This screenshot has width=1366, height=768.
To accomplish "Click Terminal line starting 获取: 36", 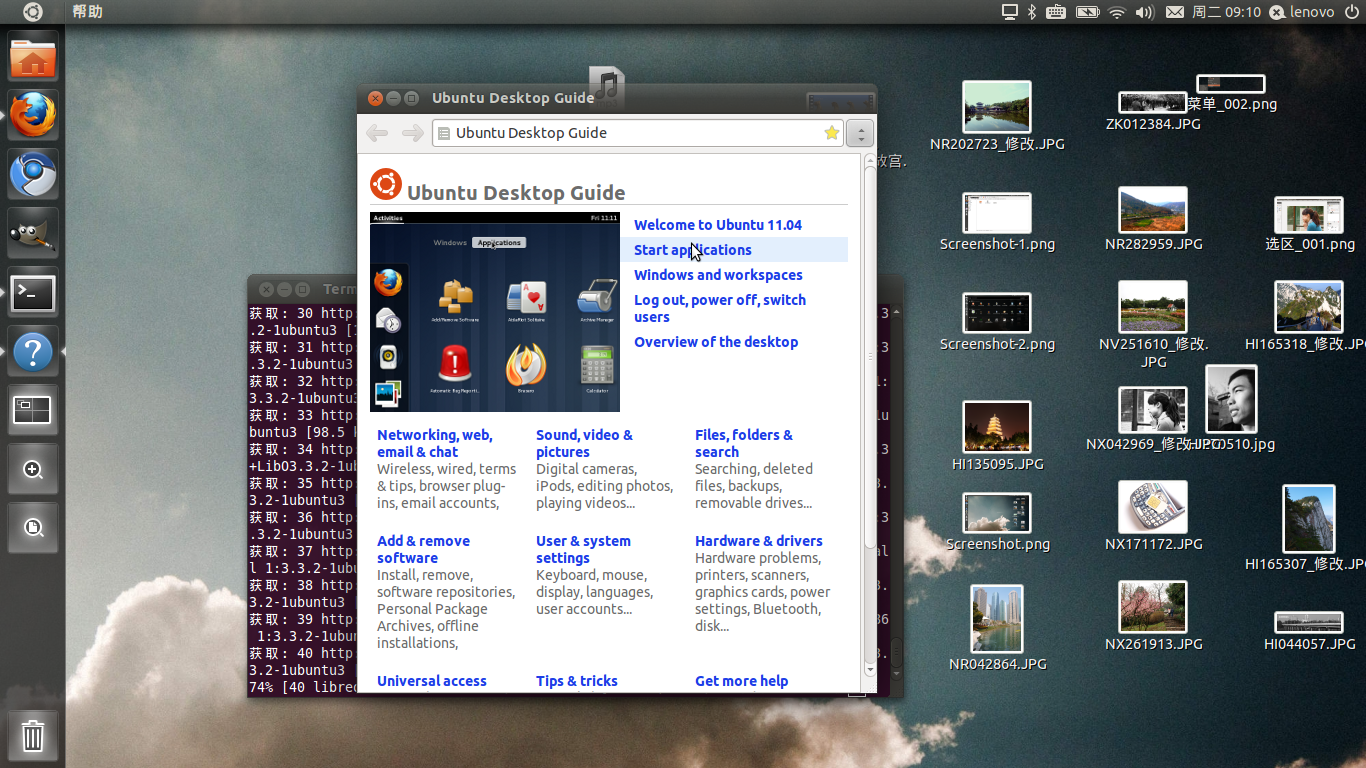I will point(302,517).
